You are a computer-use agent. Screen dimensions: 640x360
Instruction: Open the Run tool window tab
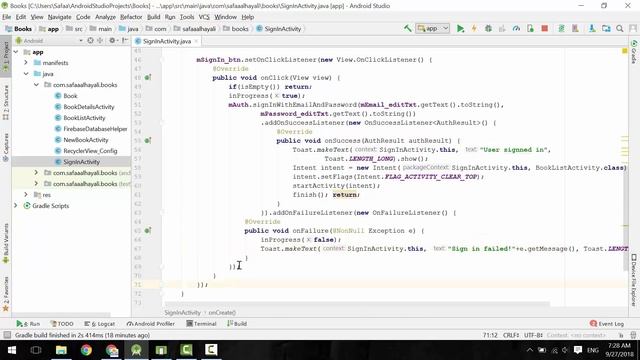tap(28, 324)
